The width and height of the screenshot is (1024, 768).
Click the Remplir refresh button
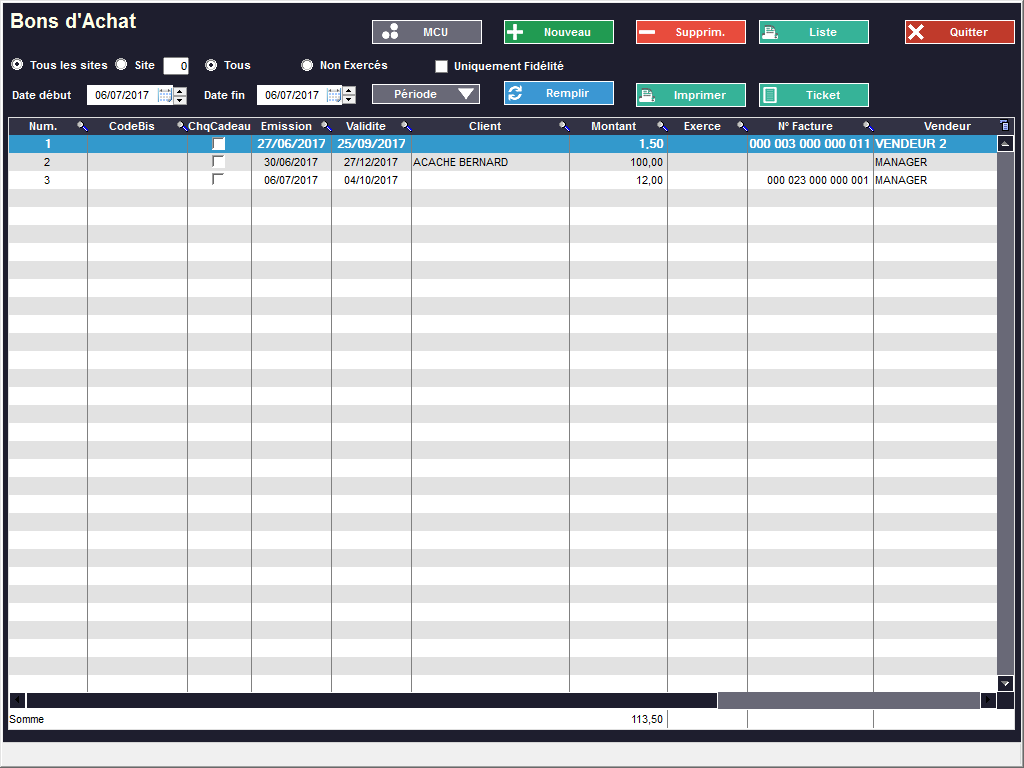(558, 93)
